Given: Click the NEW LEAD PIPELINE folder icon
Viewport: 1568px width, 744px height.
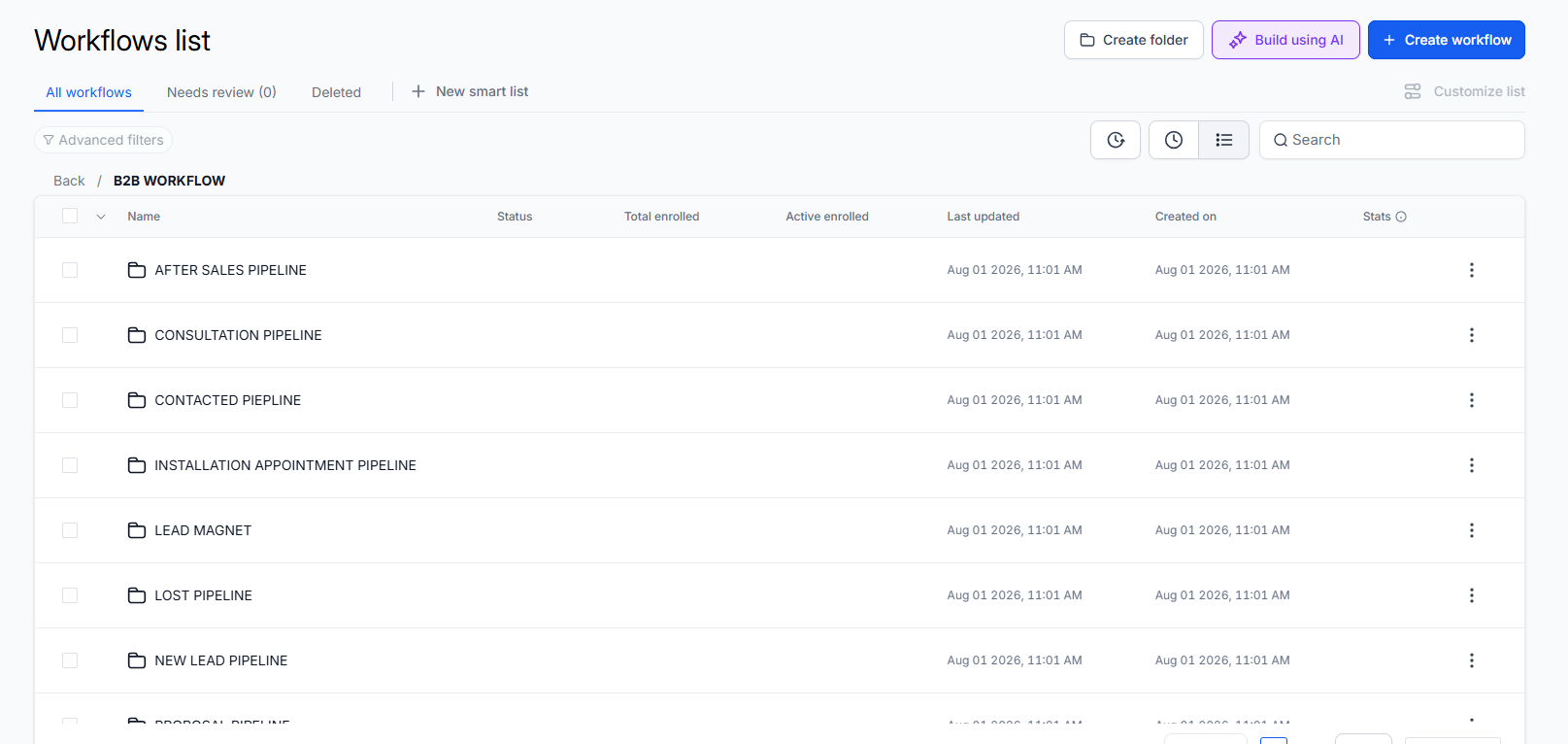Looking at the screenshot, I should coord(137,660).
